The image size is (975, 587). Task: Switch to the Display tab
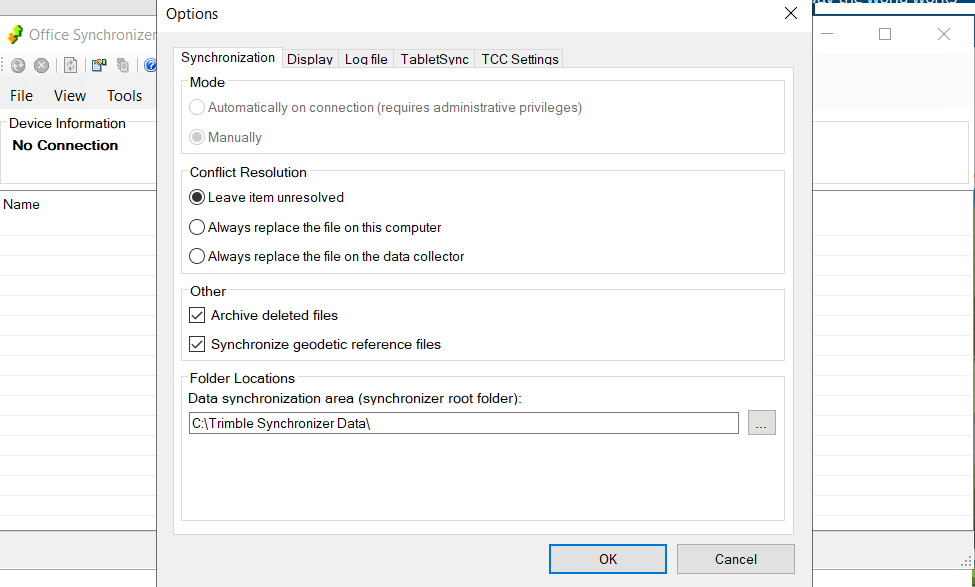point(310,59)
